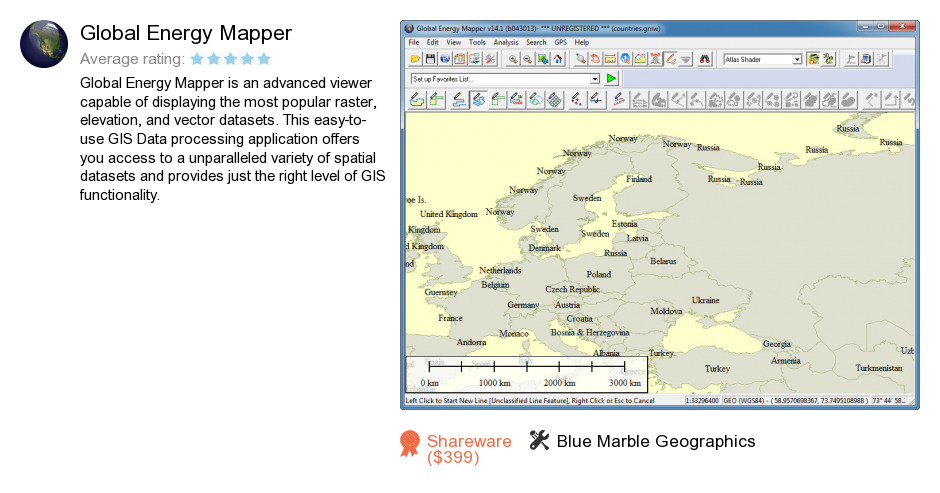Screen dimensions: 940x493
Task: Toggle the pressed freehand area draw tool
Action: pos(478,100)
